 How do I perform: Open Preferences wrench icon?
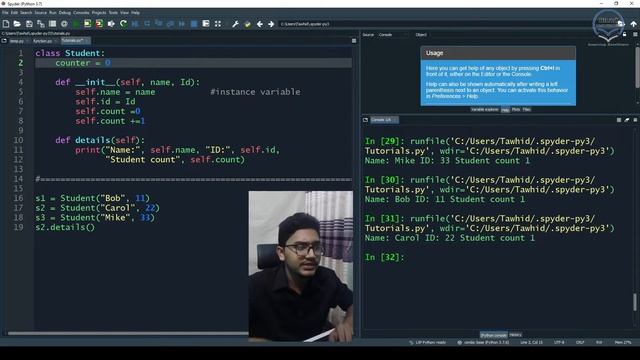[x=236, y=24]
